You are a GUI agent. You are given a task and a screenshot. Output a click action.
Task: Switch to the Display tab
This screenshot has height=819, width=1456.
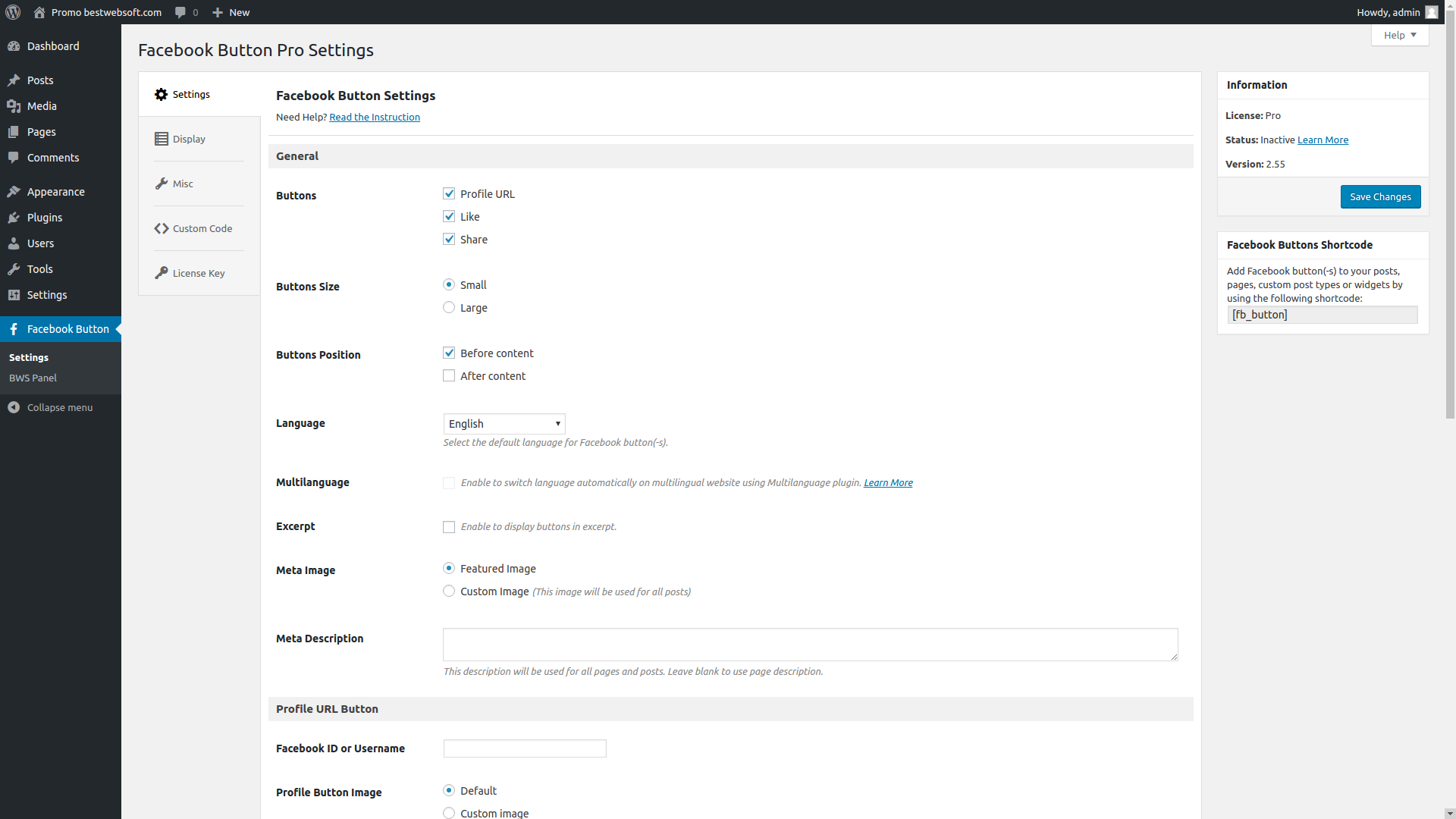click(199, 140)
